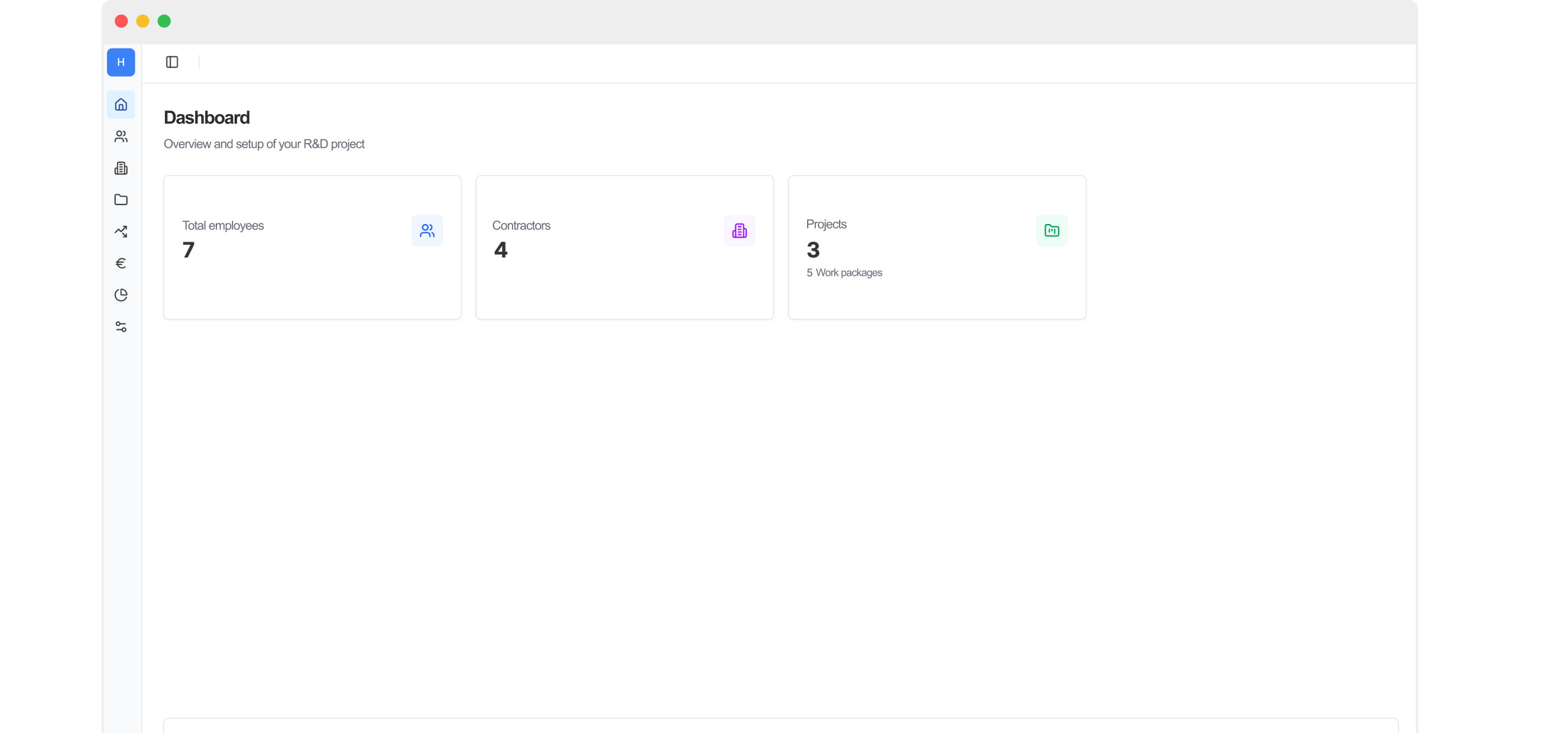Screen dimensions: 1568x733
Task: Open the Home dashboard sidebar icon
Action: coord(121,105)
